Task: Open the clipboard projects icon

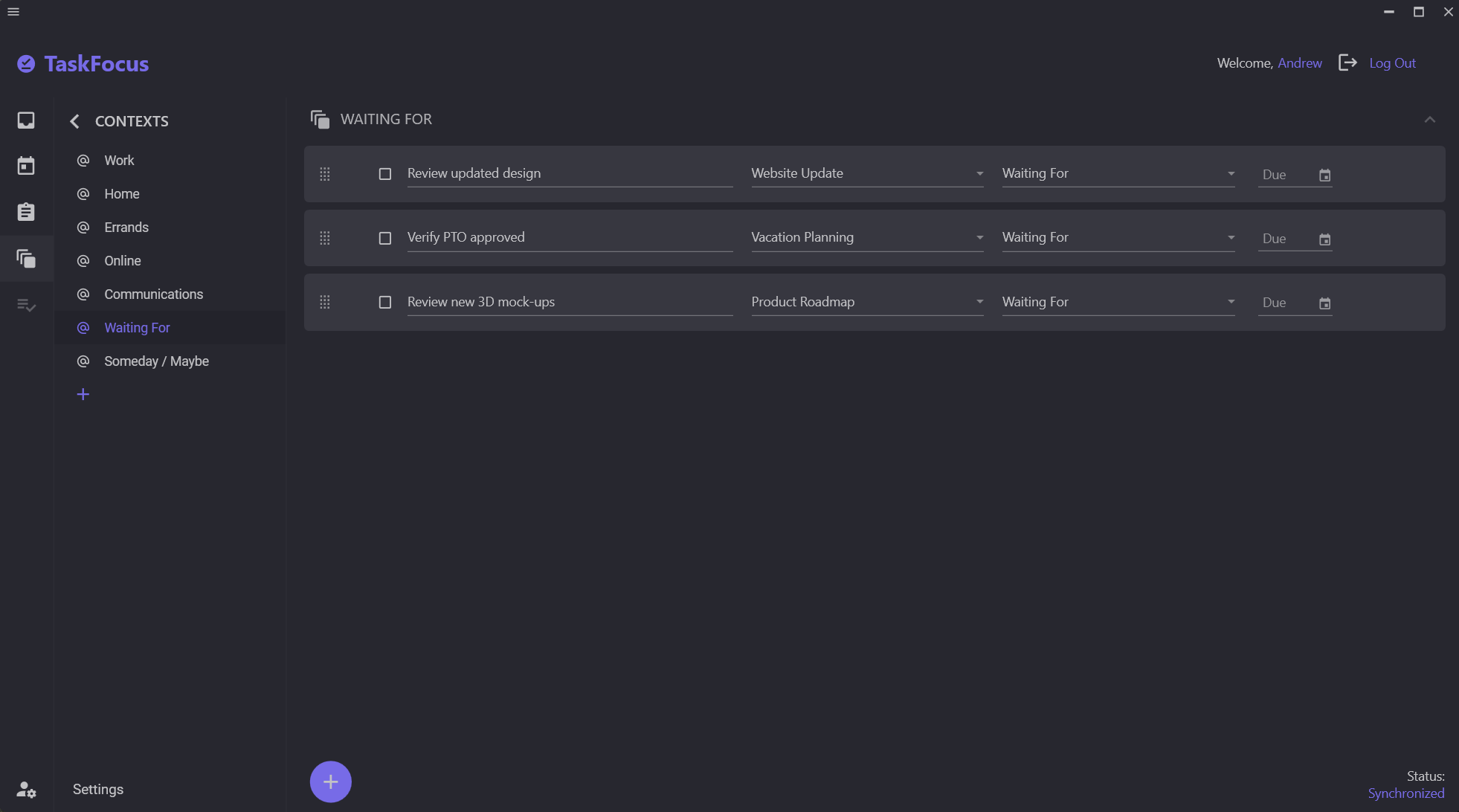Action: pos(26,212)
